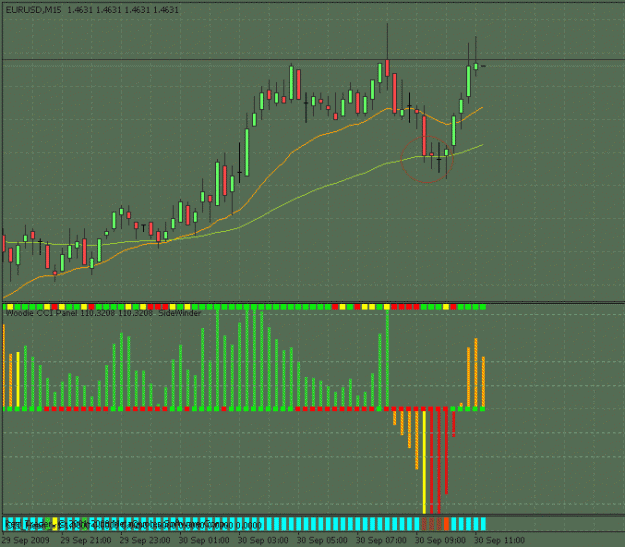Click the 30 Sep 09:00 time label
The image size is (625, 547).
tap(440, 540)
